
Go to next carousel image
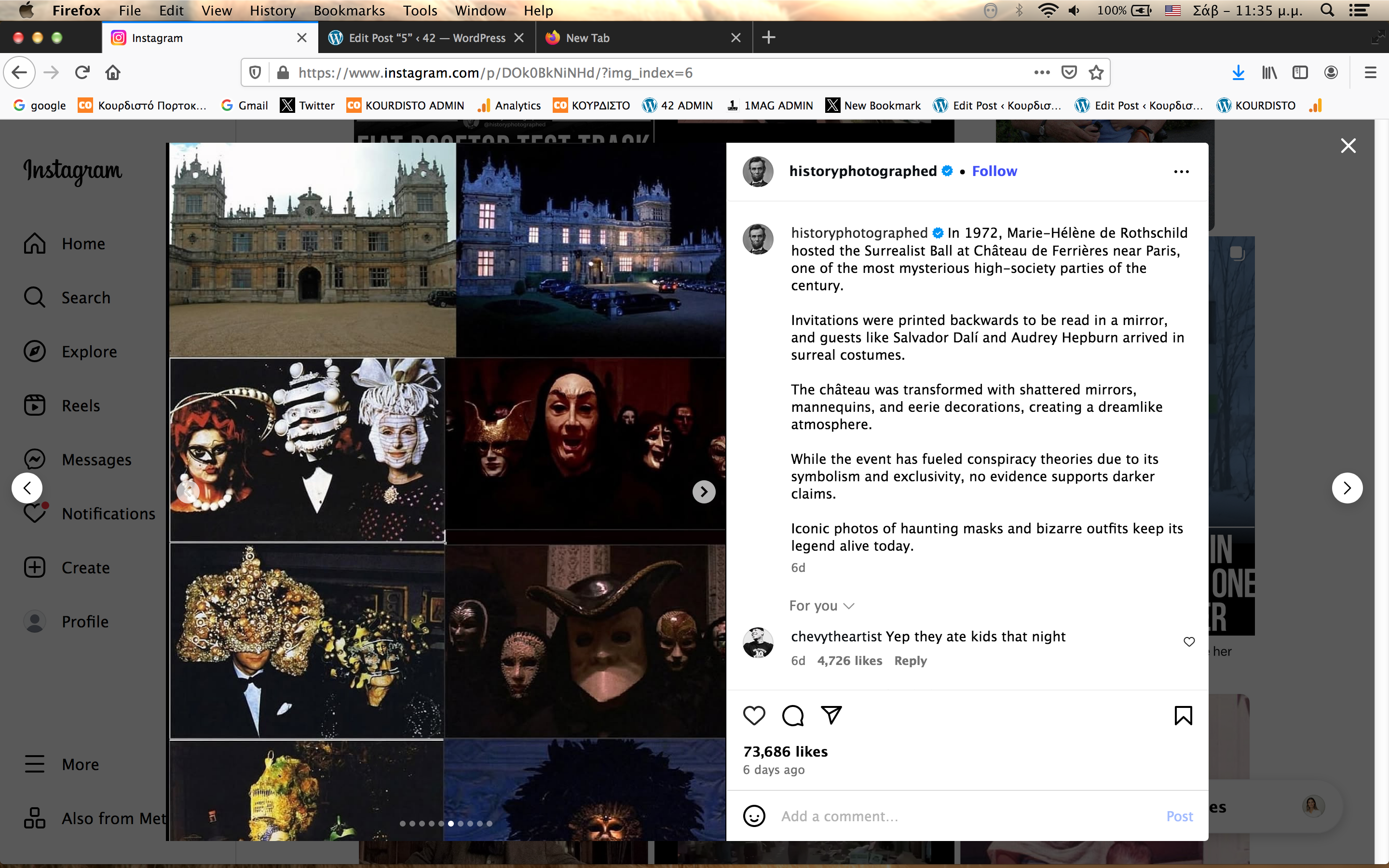coord(704,491)
